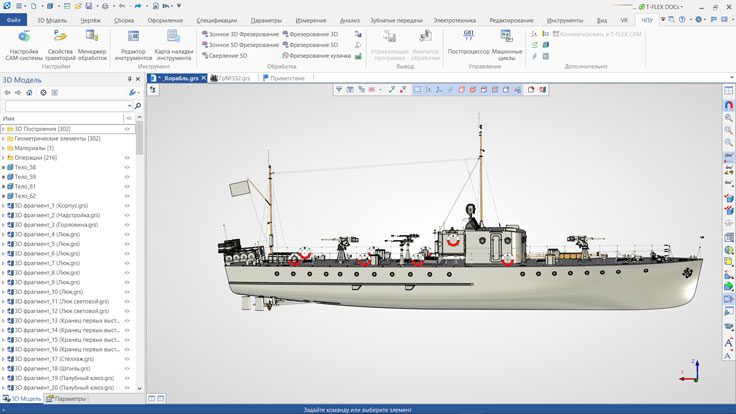Open the Сборка ribbon tab
Image resolution: width=736 pixels, height=414 pixels.
pyautogui.click(x=124, y=21)
